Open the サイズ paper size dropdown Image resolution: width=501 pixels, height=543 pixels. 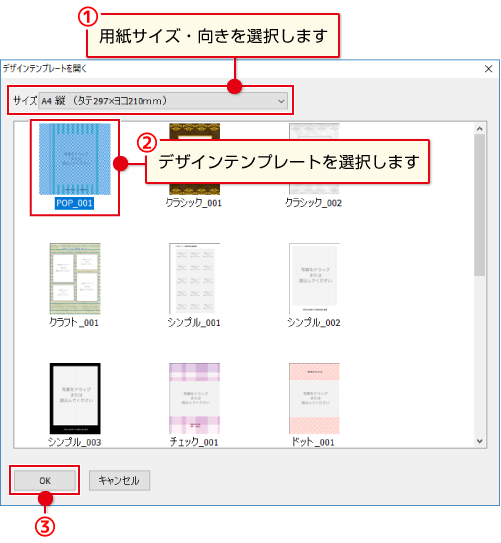coord(163,101)
